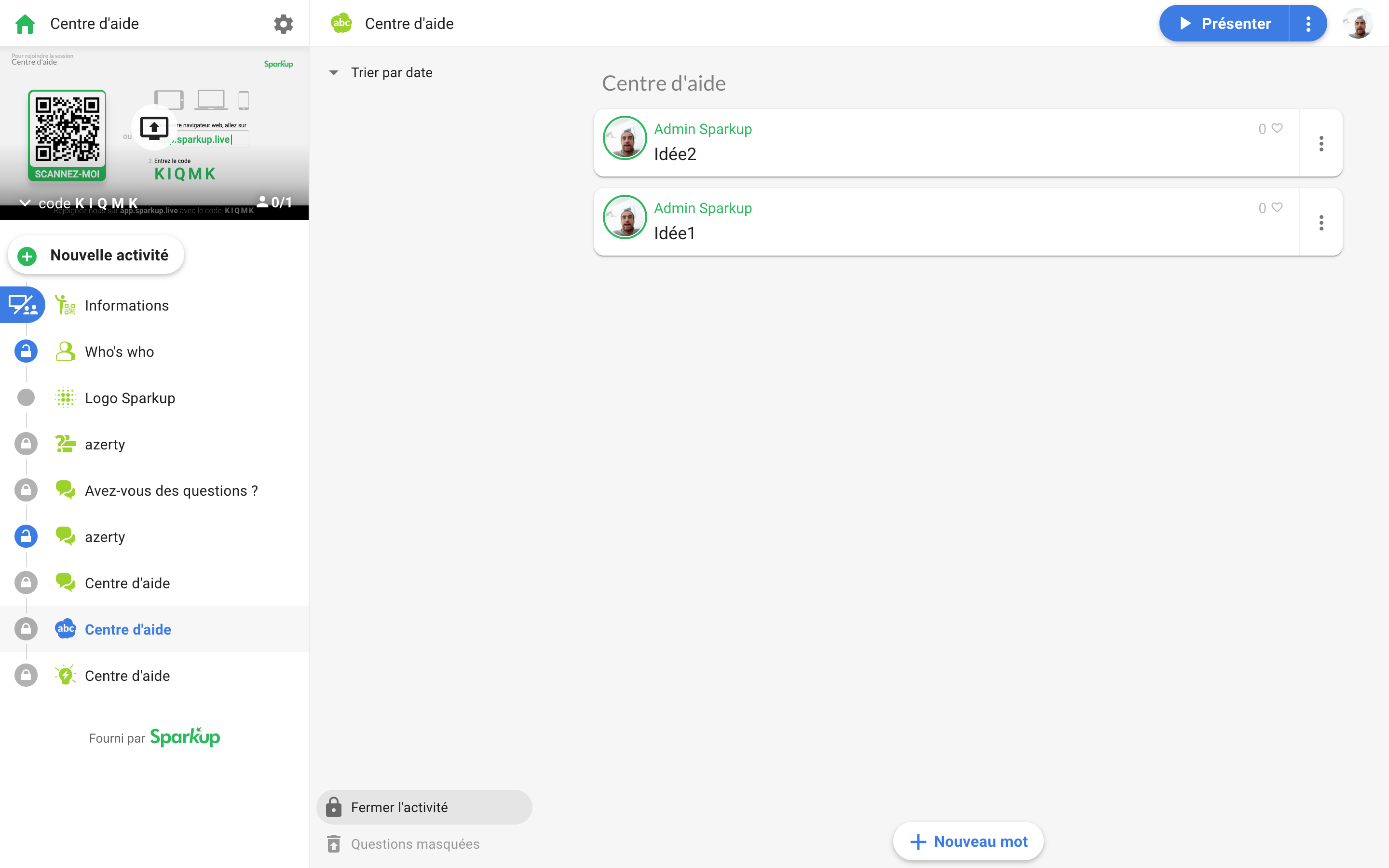Viewport: 1389px width, 868px height.
Task: Click the Centre d'aide heading in content area
Action: (664, 83)
